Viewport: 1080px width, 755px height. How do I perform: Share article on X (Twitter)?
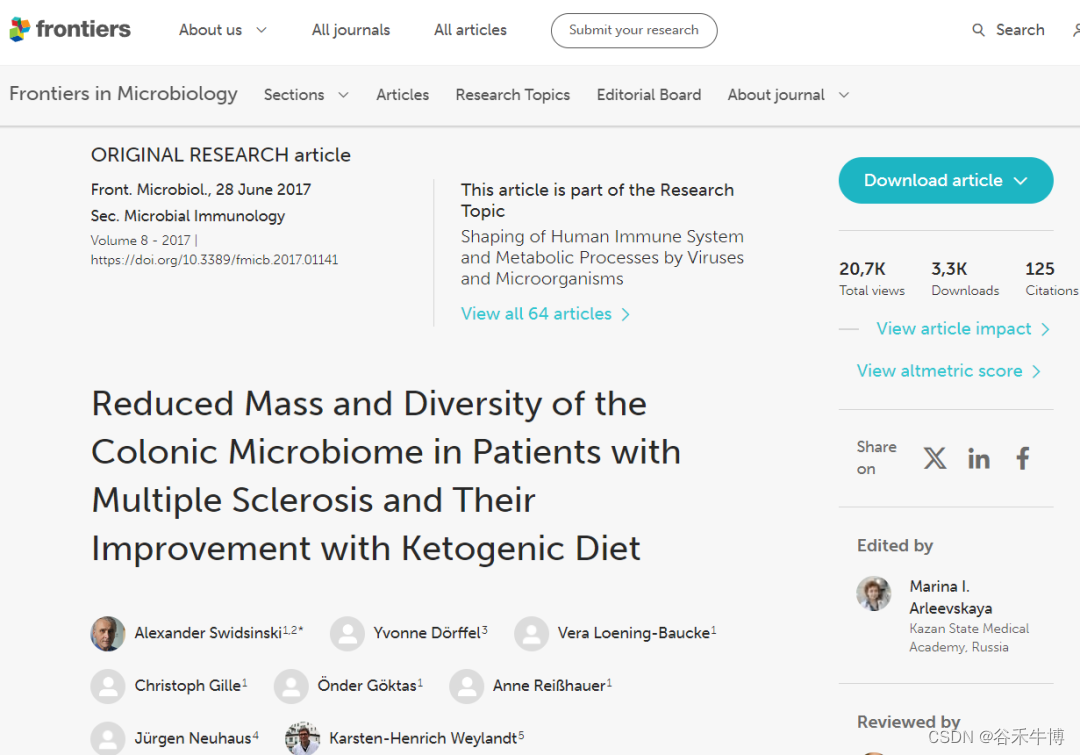[x=935, y=458]
